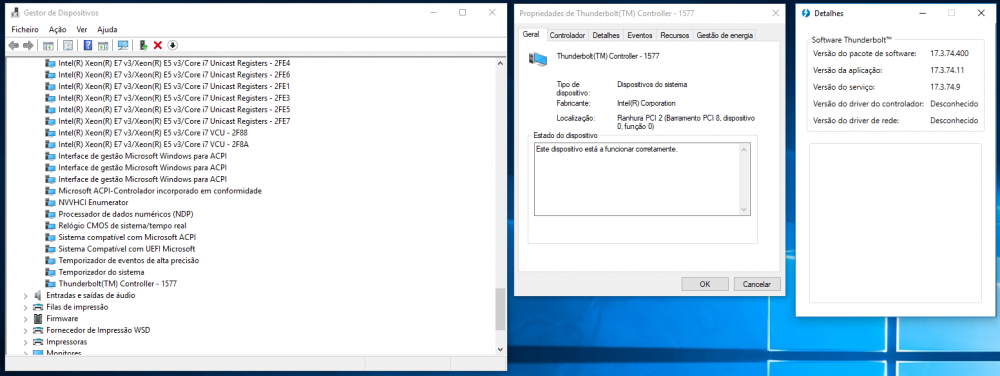Switch to the Gestão de energia tab
This screenshot has width=1000, height=376.
(x=725, y=35)
